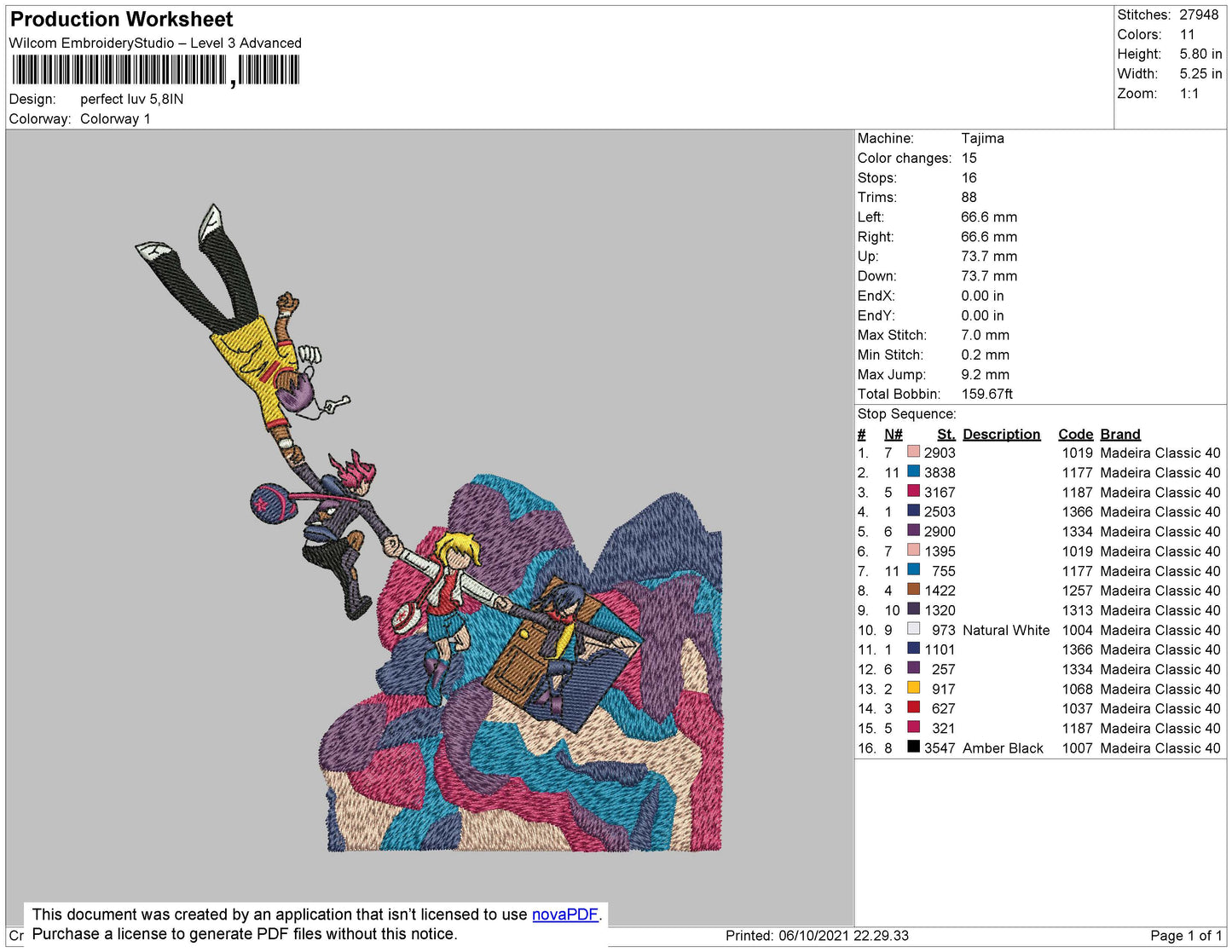Click thread code 1007
The height and width of the screenshot is (952, 1232).
click(x=1077, y=747)
